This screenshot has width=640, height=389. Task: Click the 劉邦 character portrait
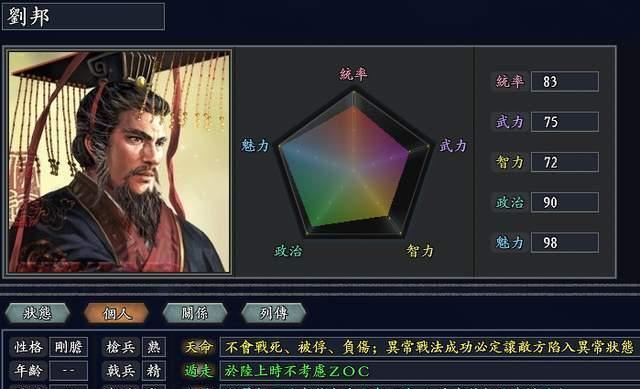[119, 162]
